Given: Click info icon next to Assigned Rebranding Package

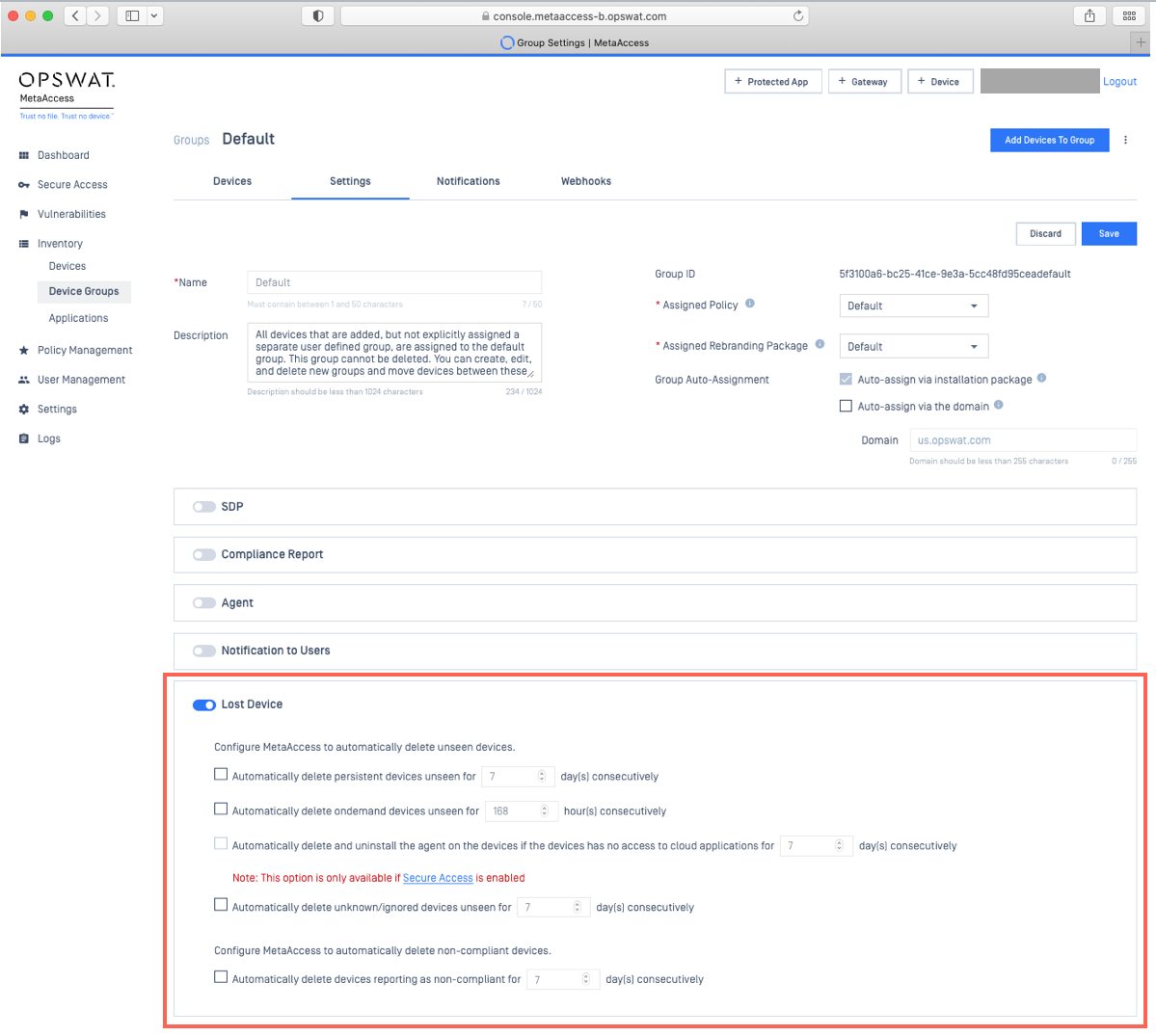Looking at the screenshot, I should 820,344.
